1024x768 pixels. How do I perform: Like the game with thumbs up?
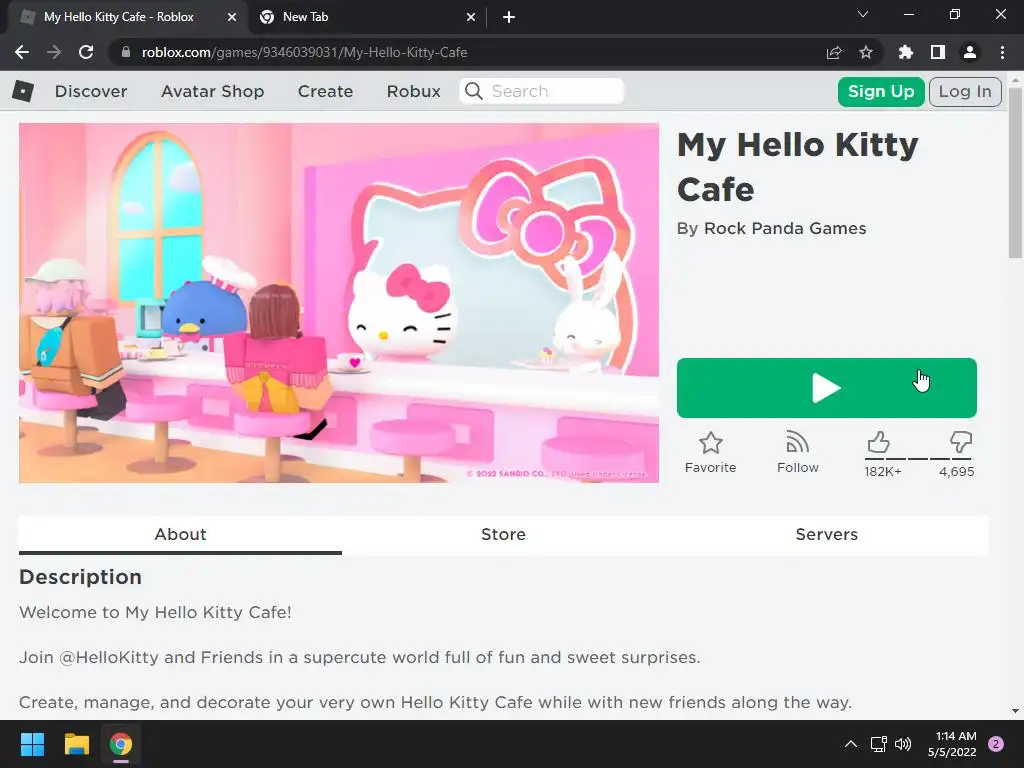[x=878, y=442]
